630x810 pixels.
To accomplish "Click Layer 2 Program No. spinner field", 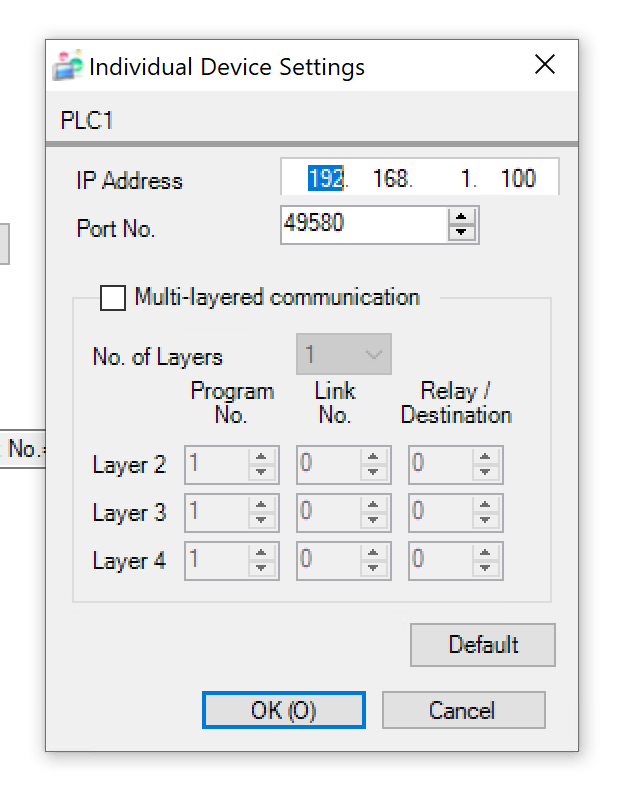I will click(x=217, y=465).
